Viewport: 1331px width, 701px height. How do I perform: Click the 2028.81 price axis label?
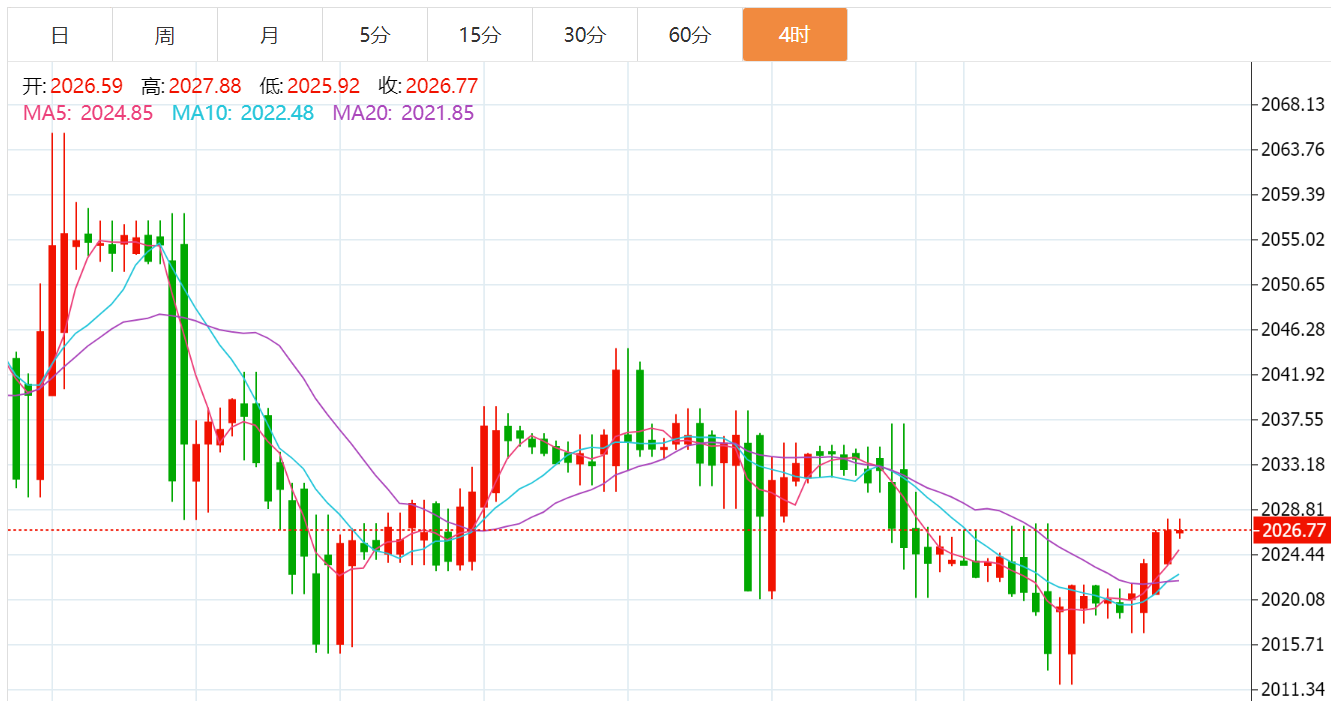click(1291, 509)
